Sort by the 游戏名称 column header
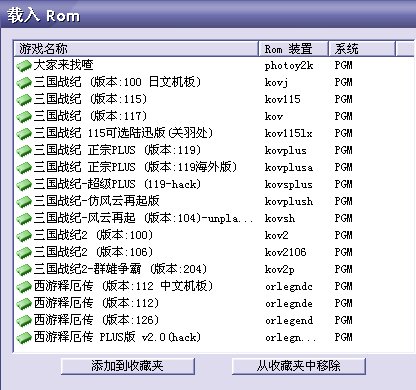The height and width of the screenshot is (390, 416). (x=136, y=49)
